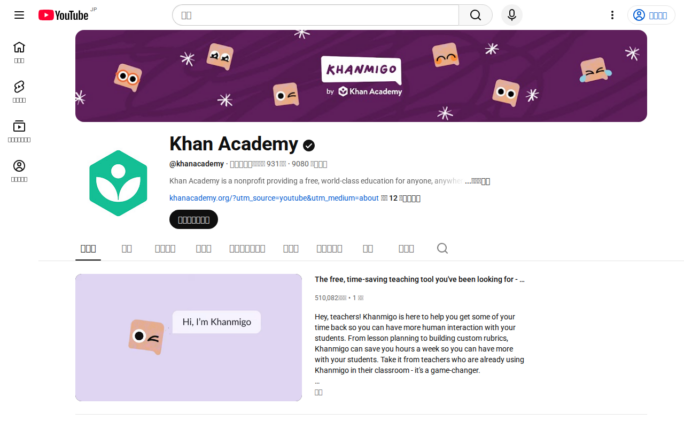The image size is (684, 428).
Task: Select the third channel tab
Action: [x=165, y=249]
